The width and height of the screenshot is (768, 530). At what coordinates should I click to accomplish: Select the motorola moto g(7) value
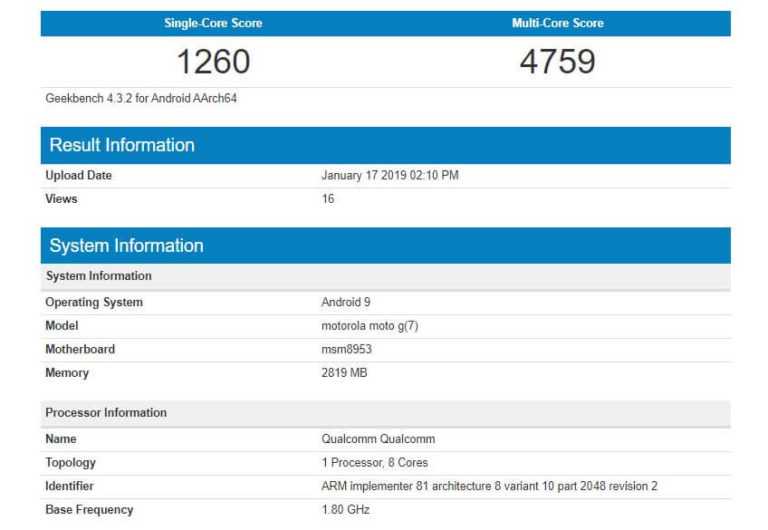coord(370,326)
